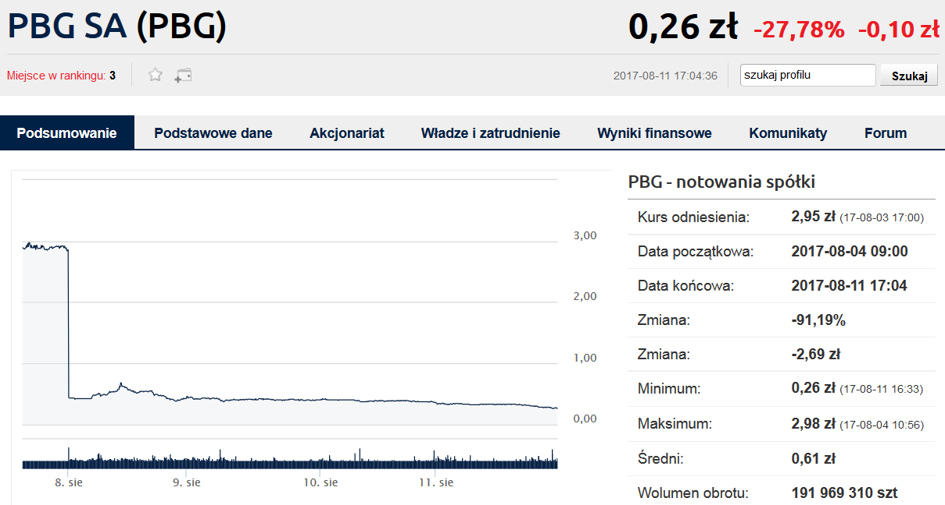Switch to the Podstawowe dane tab

(x=213, y=133)
